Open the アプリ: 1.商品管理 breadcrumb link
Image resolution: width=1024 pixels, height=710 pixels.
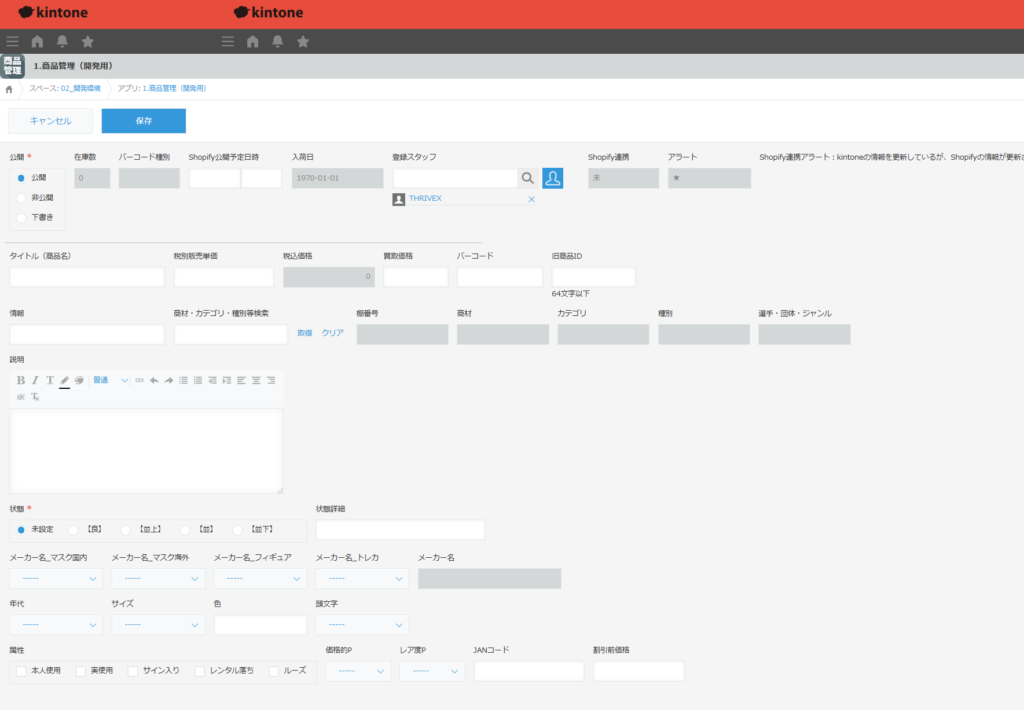point(162,88)
